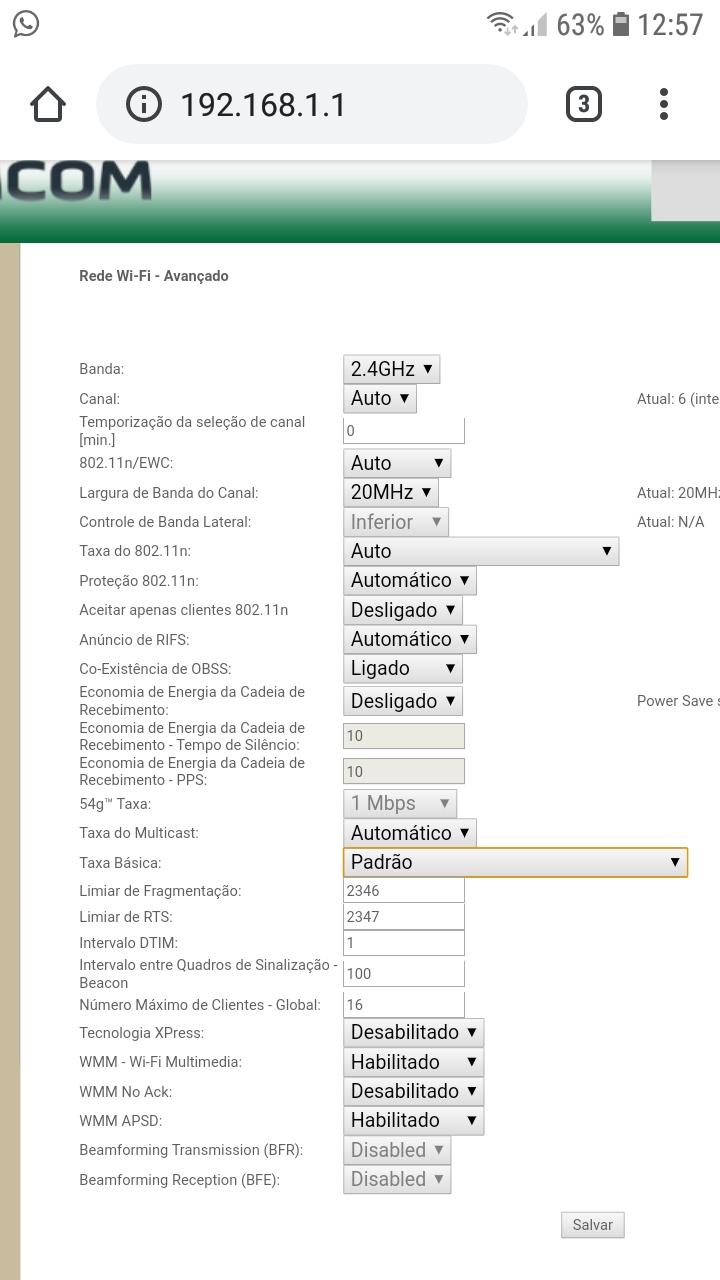This screenshot has height=1280, width=720.
Task: Click the Salvar button
Action: click(x=593, y=1225)
